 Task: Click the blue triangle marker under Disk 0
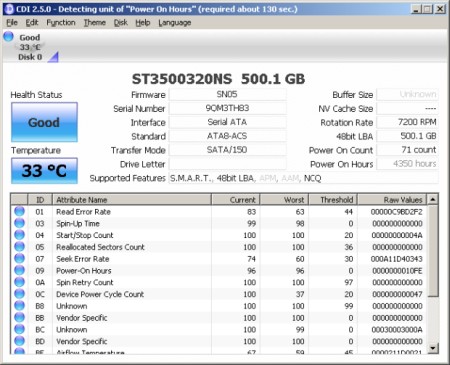pos(53,57)
